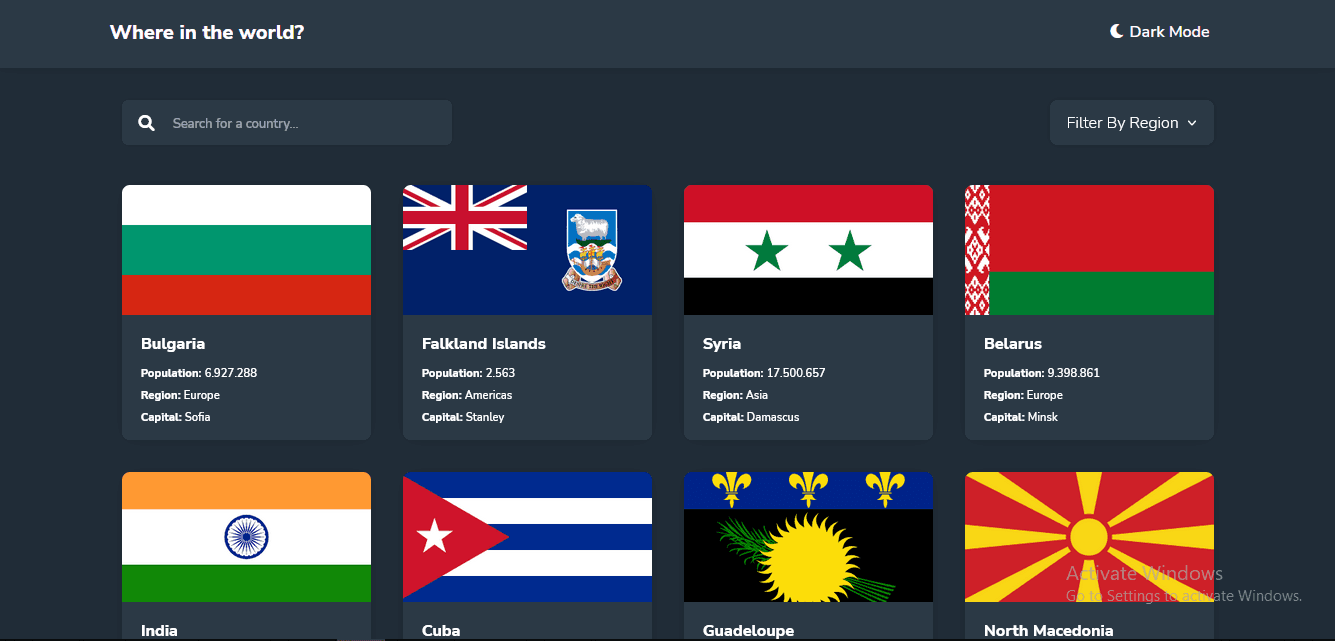The image size is (1335, 641).
Task: Select the India flag image
Action: pos(246,537)
